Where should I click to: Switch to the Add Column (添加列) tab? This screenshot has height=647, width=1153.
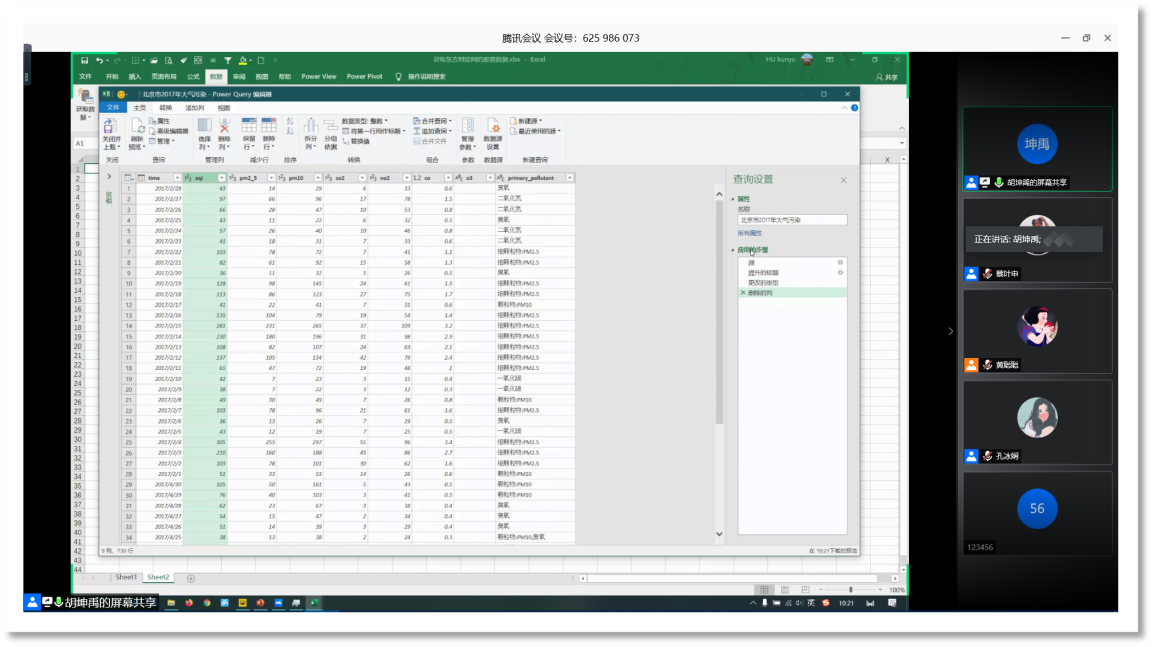[194, 108]
